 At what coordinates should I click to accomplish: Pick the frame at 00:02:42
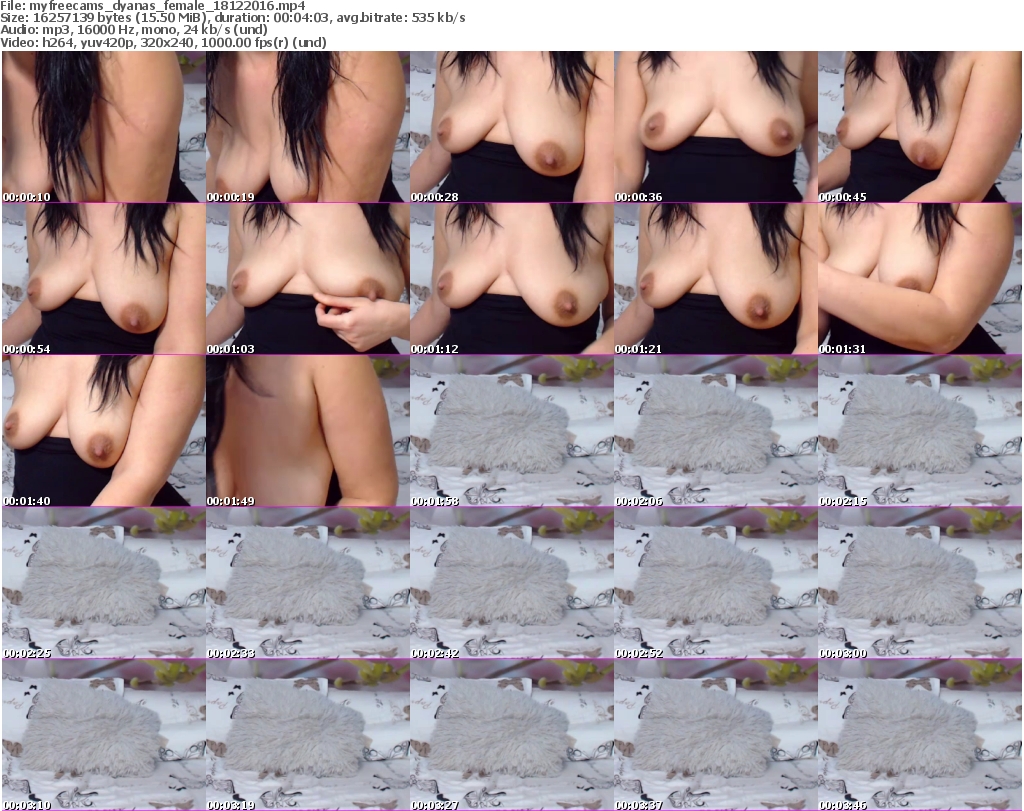tap(511, 583)
